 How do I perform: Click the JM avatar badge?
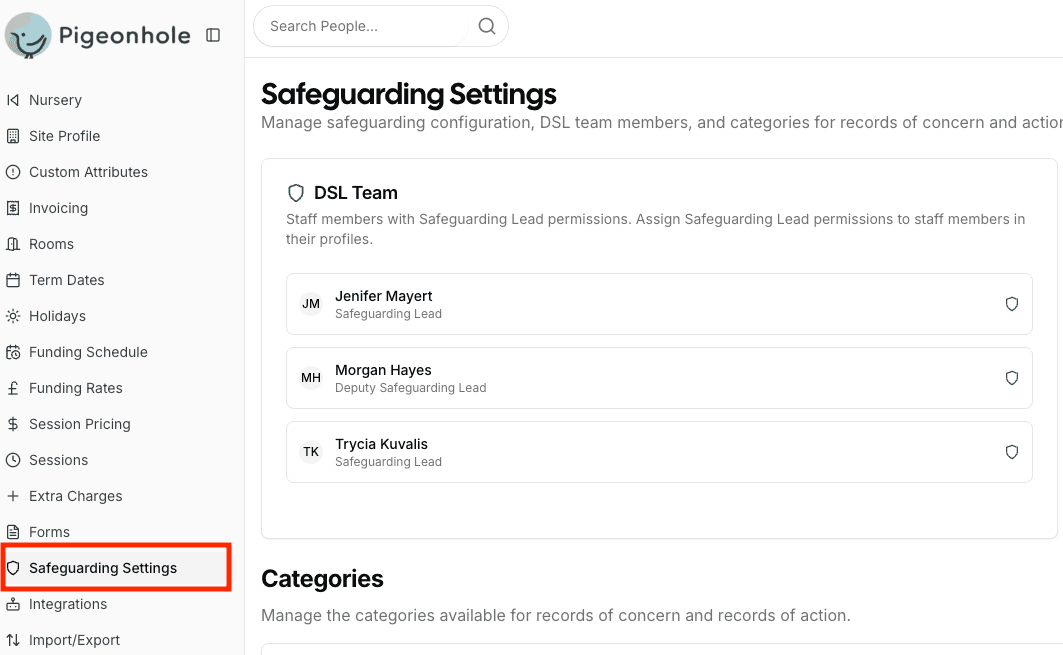(311, 304)
